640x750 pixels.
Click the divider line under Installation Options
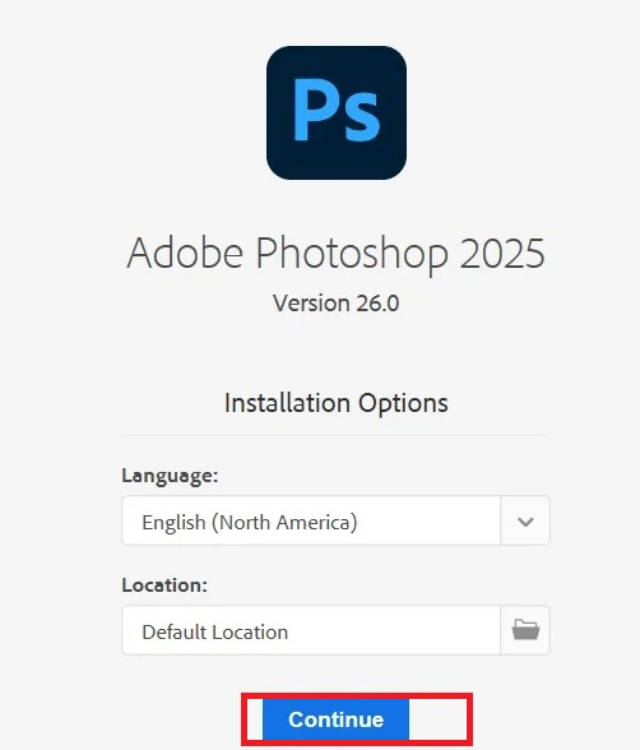coord(336,435)
